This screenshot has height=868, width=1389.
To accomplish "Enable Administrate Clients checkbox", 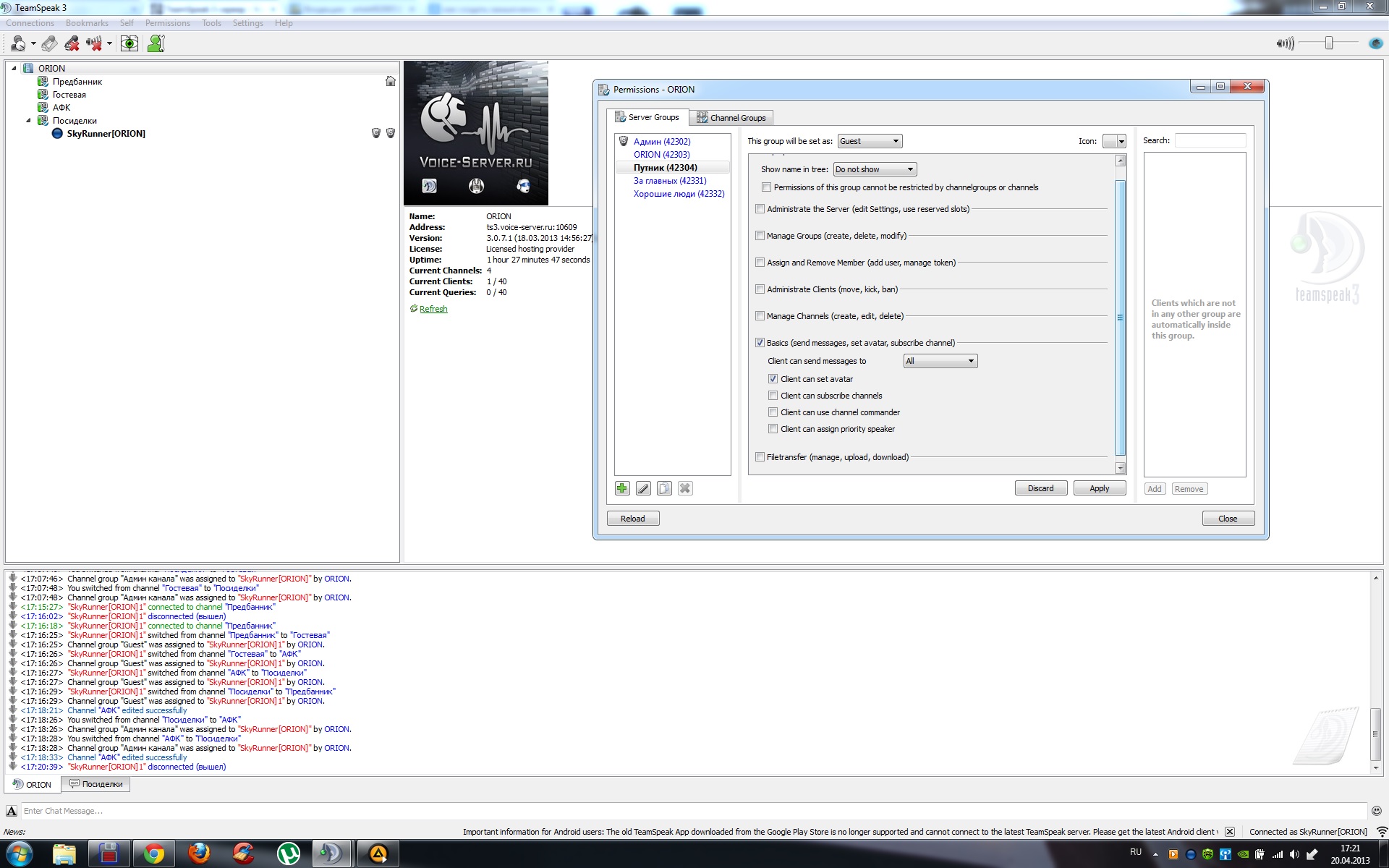I will [x=760, y=289].
